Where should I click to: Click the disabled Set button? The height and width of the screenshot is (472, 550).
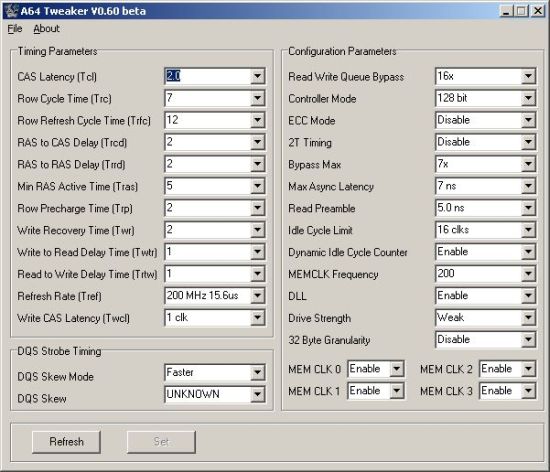point(161,442)
